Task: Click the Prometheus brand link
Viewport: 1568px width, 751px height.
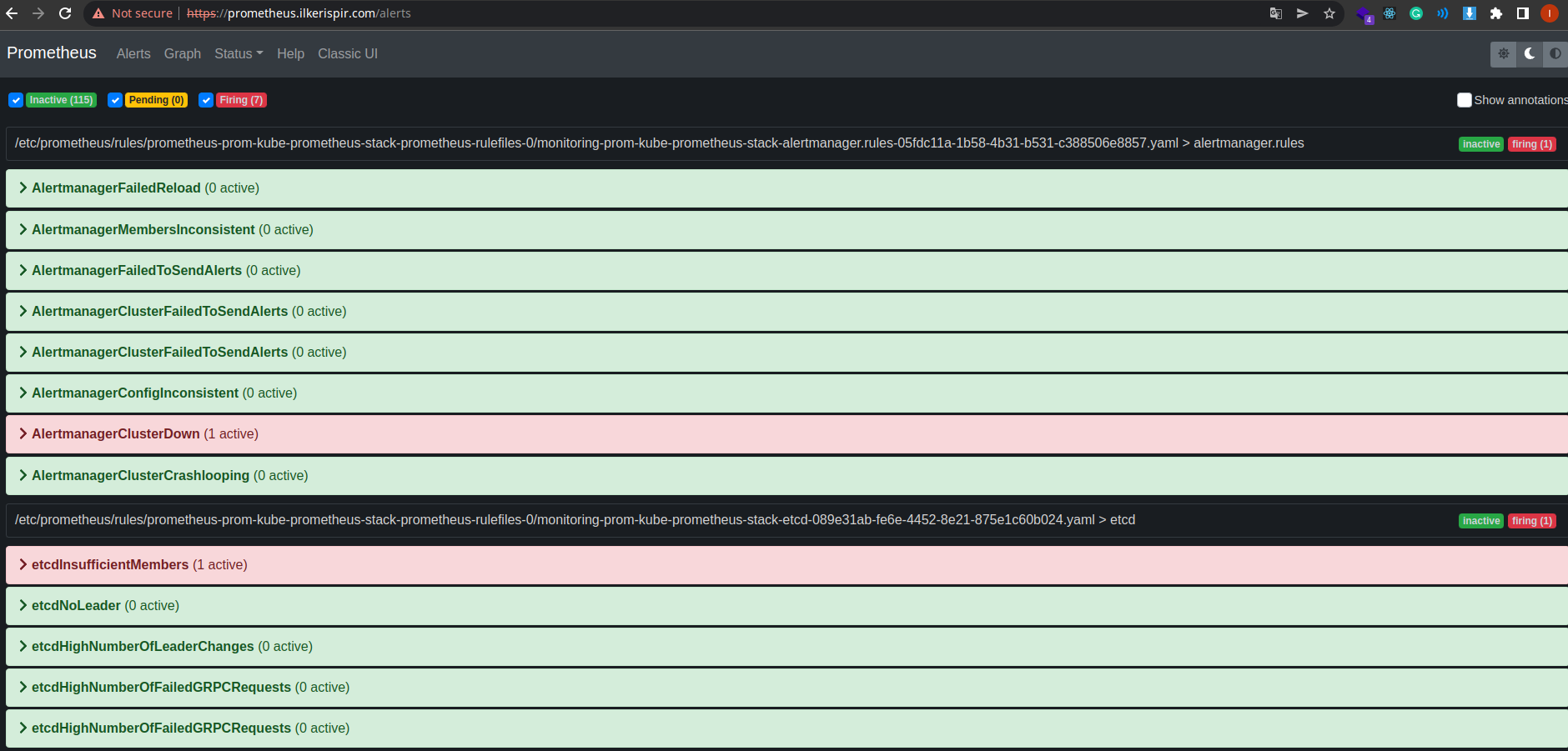Action: click(52, 53)
